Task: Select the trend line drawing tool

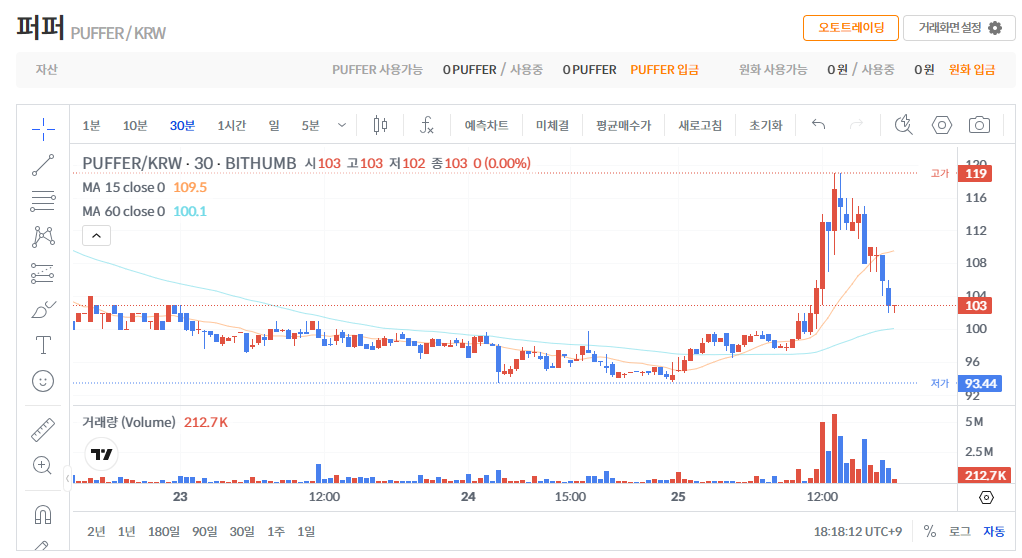Action: 43,166
